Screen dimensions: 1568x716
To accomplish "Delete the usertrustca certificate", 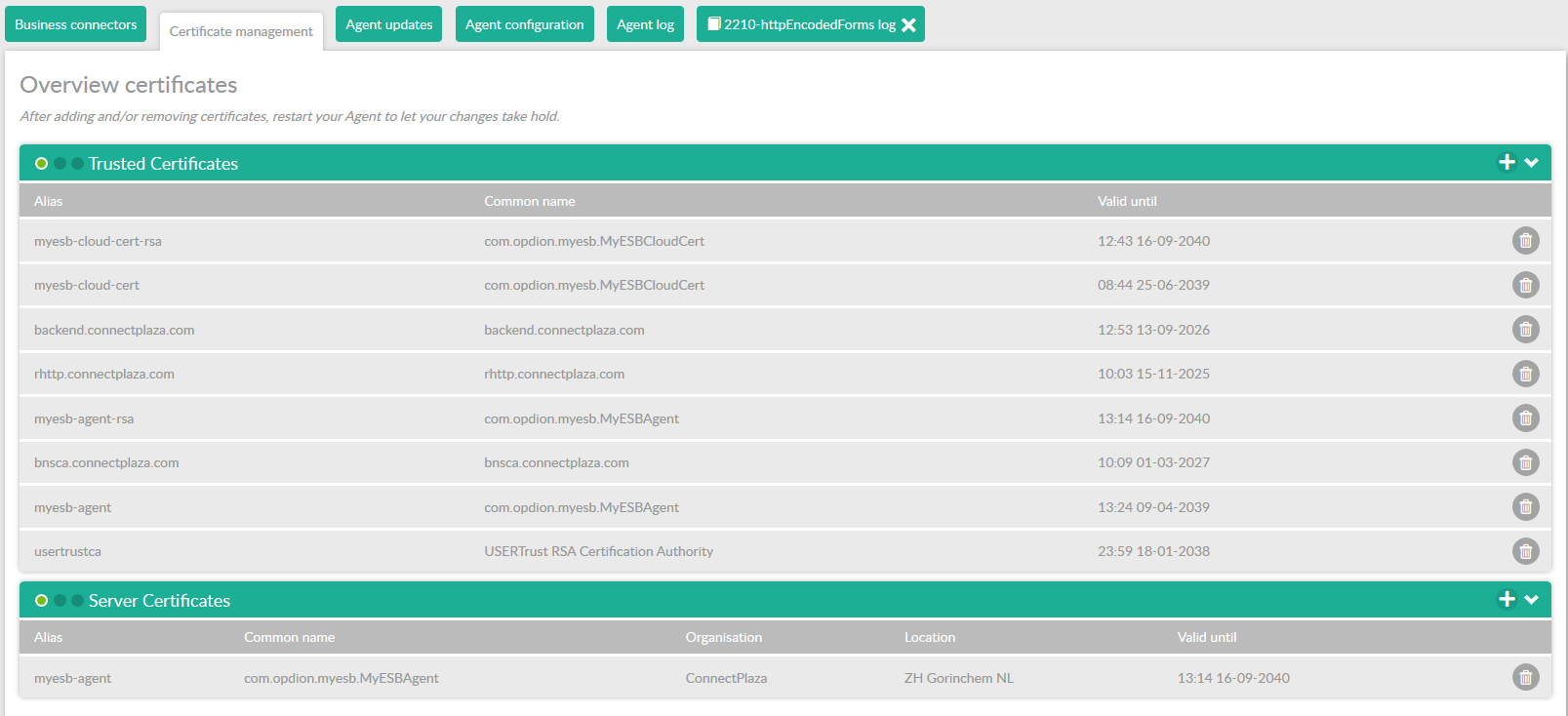I will (1525, 551).
